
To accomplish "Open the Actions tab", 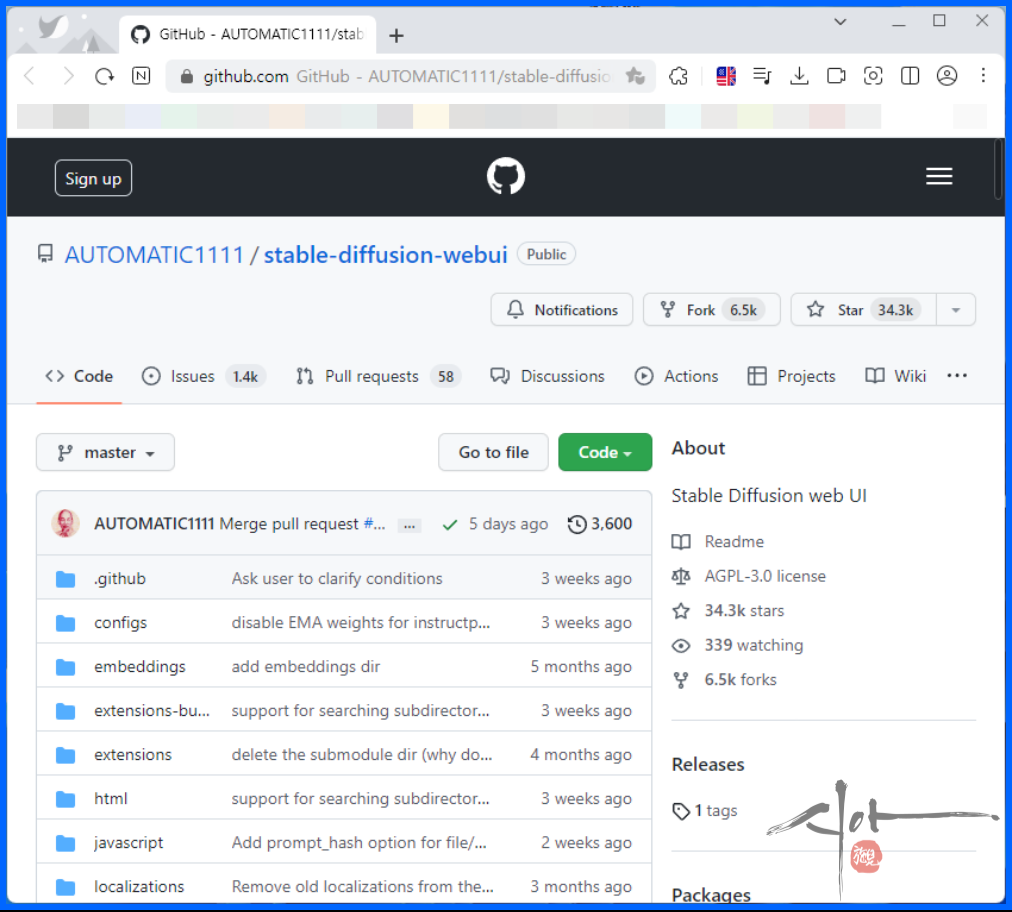I will [676, 376].
